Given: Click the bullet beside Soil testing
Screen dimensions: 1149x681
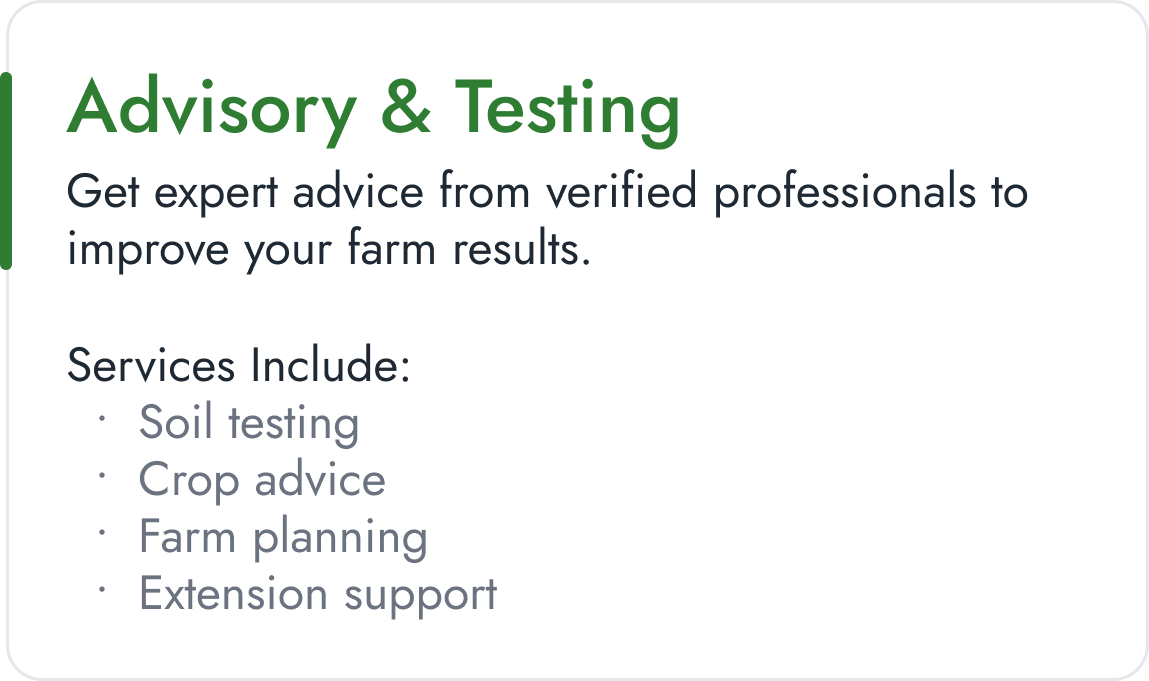Looking at the screenshot, I should tap(102, 419).
